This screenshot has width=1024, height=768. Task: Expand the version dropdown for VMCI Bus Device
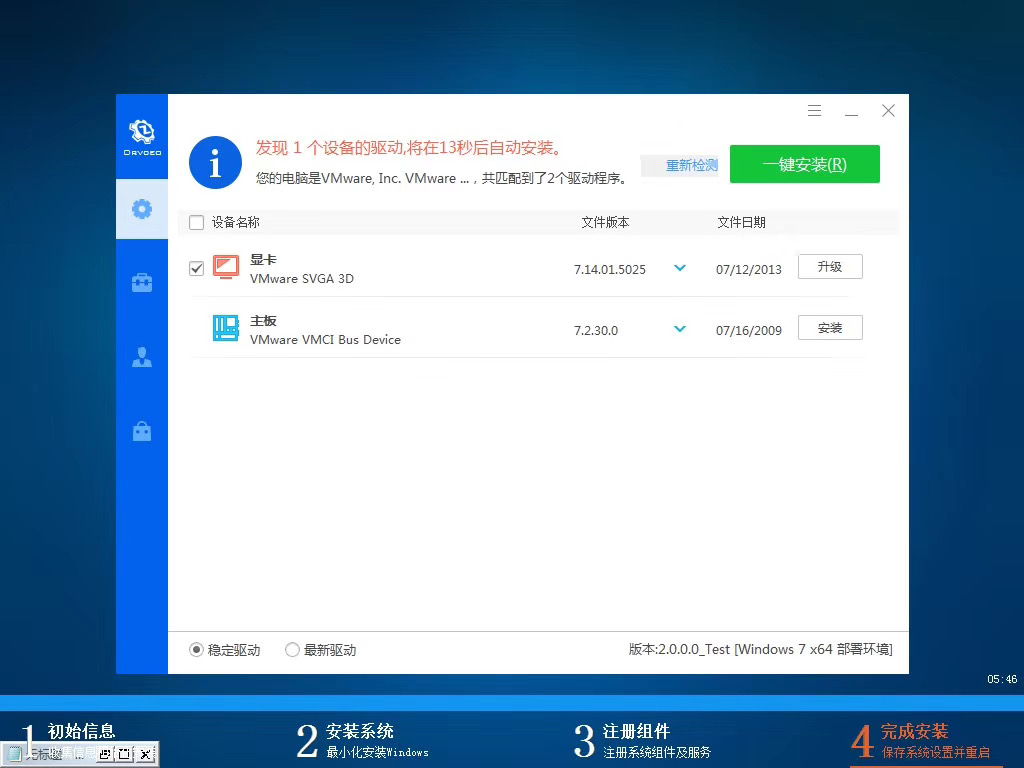[680, 328]
